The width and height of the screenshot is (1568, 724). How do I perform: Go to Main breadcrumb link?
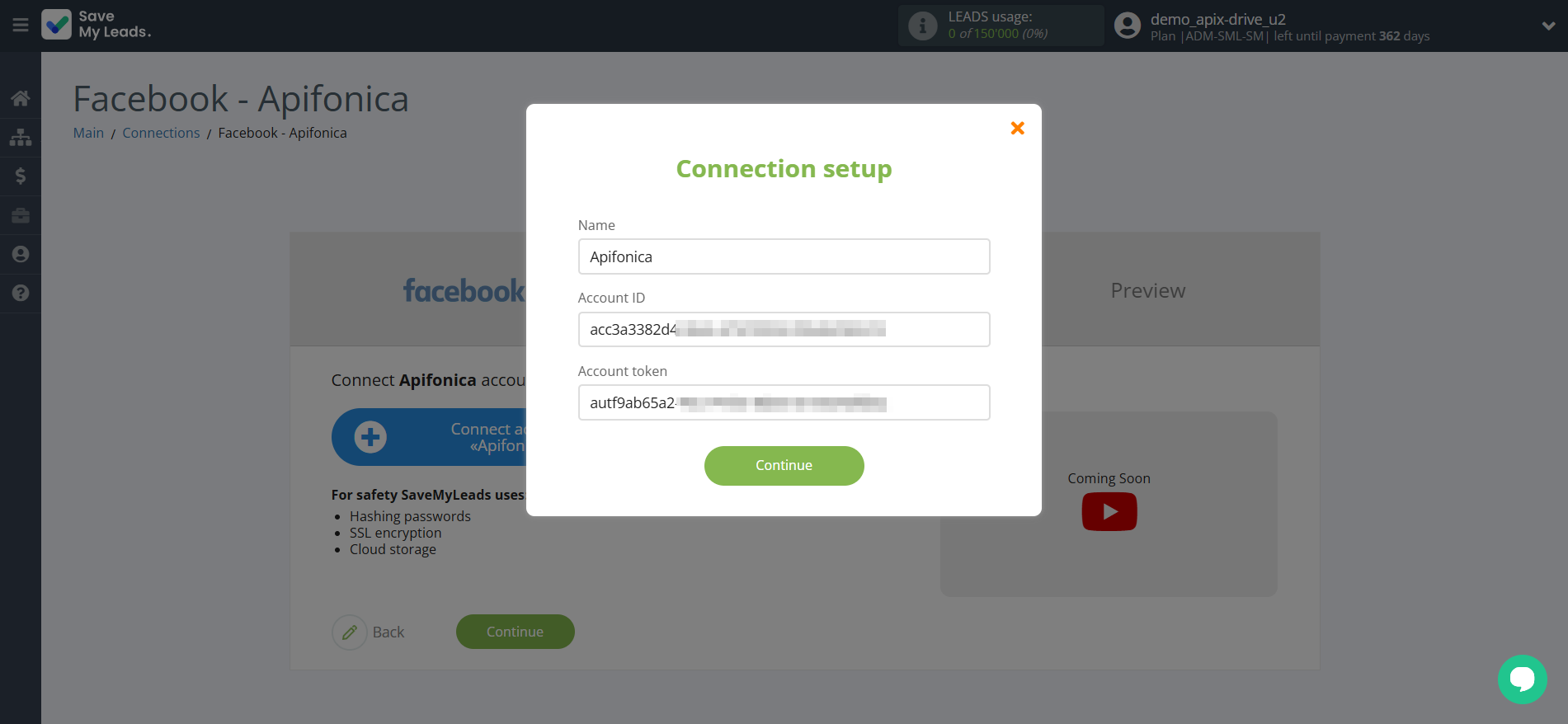pyautogui.click(x=88, y=133)
